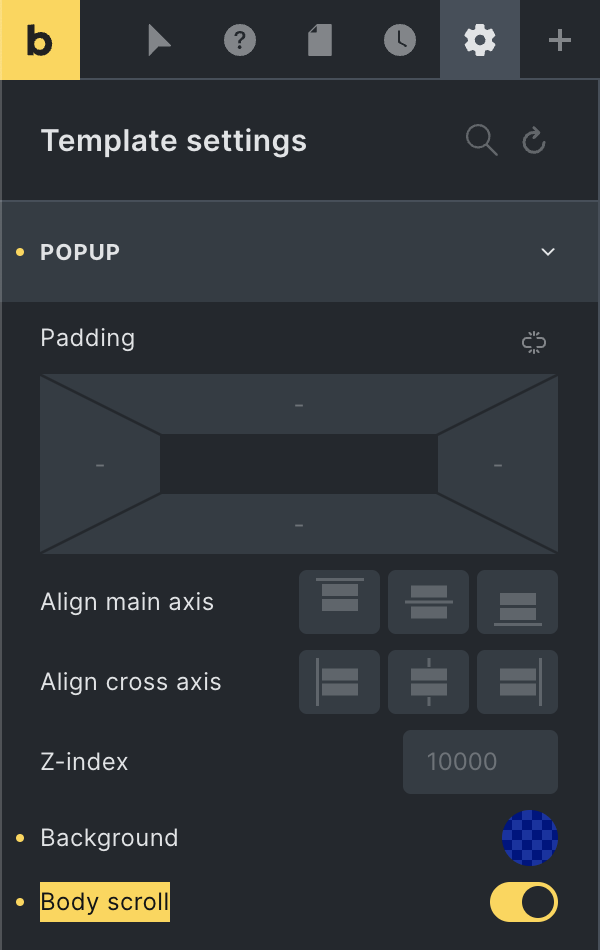This screenshot has width=600, height=950.
Task: Select the cursor pointer toolbar icon
Action: tap(159, 40)
